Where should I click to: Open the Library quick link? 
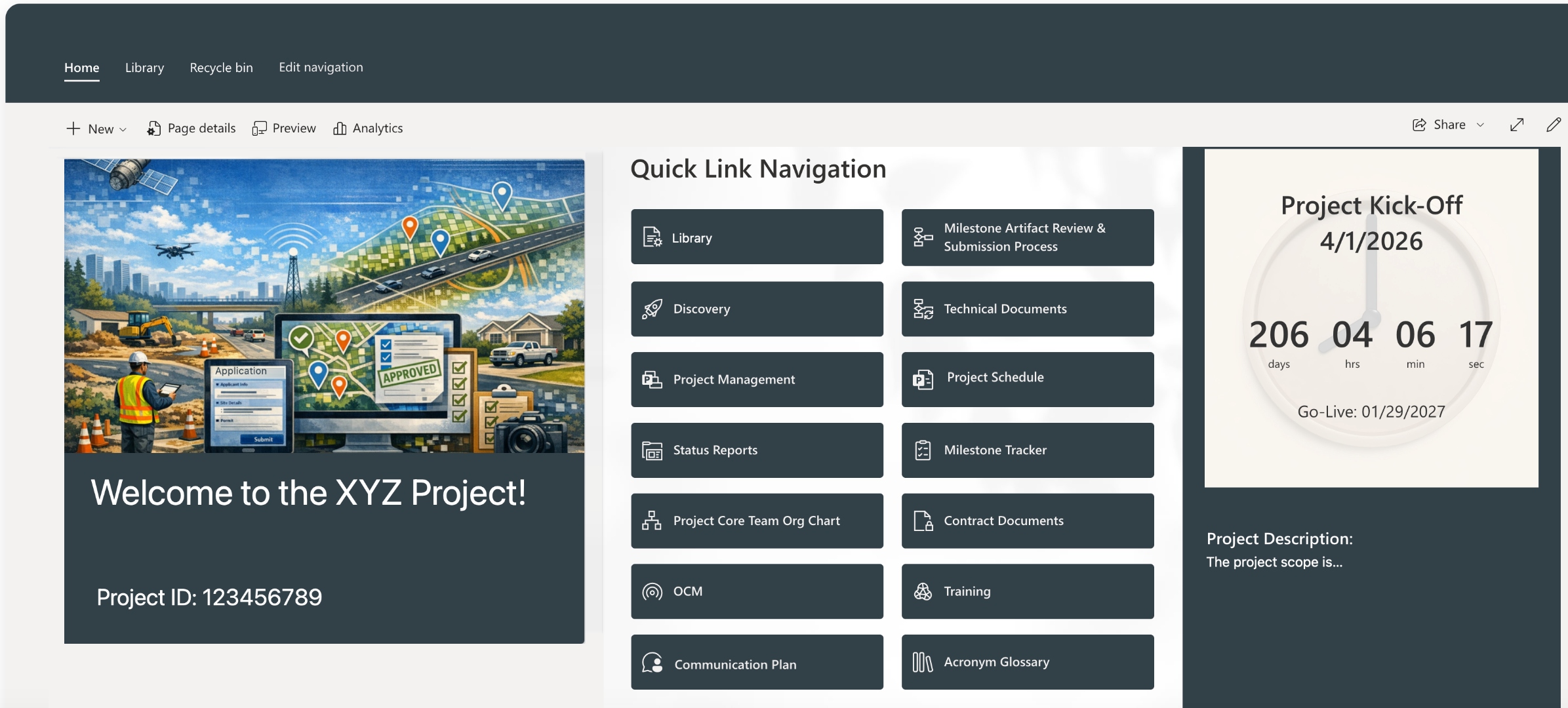point(757,237)
